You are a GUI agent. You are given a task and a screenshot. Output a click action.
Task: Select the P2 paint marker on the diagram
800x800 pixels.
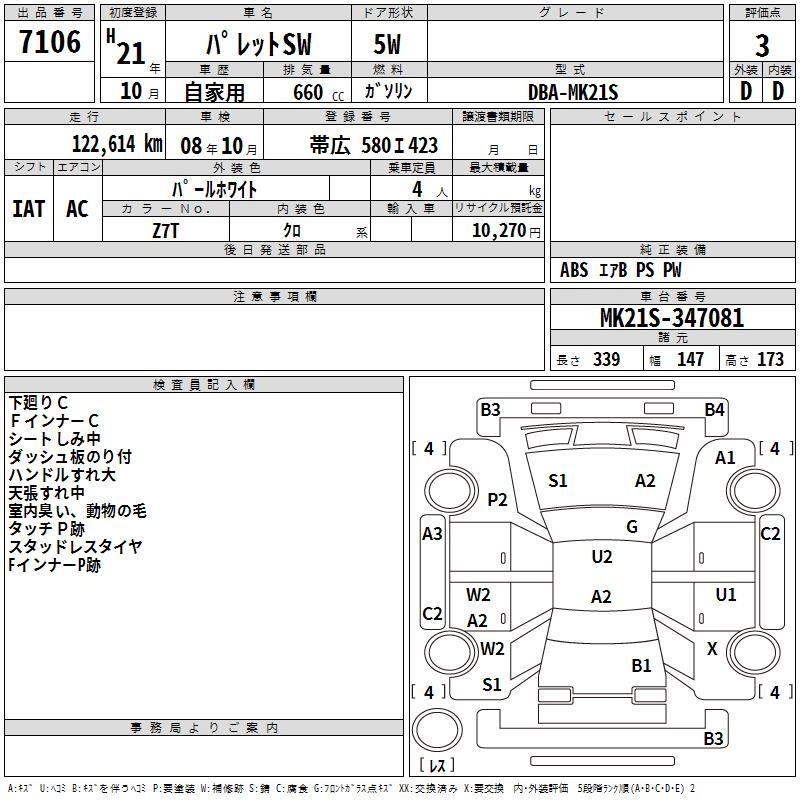[x=497, y=499]
